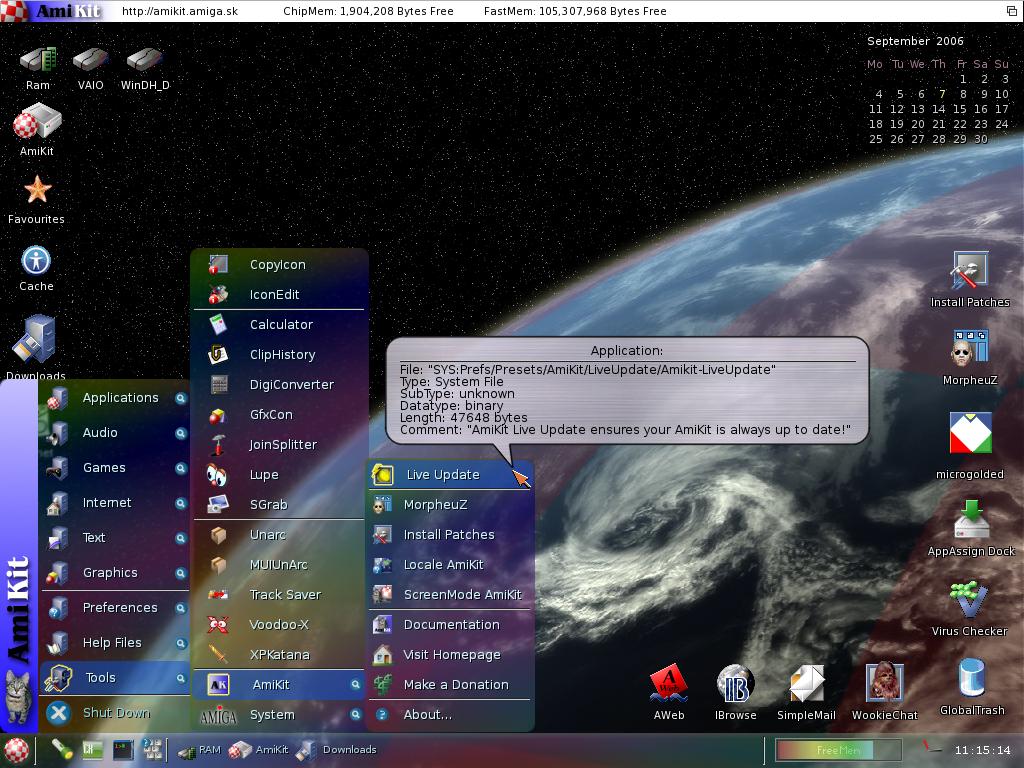1024x768 pixels.
Task: Launch the WookieChat icon
Action: click(884, 683)
